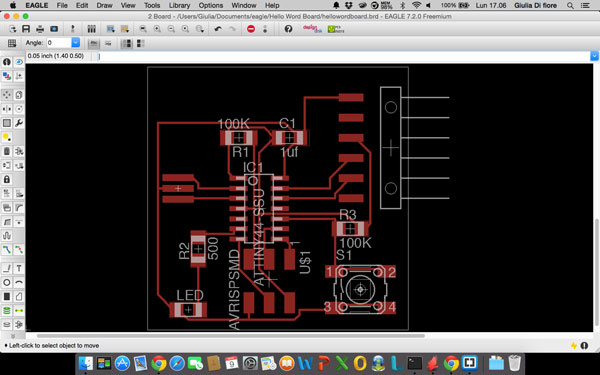Select the Circle drawing tool

pos(7,282)
